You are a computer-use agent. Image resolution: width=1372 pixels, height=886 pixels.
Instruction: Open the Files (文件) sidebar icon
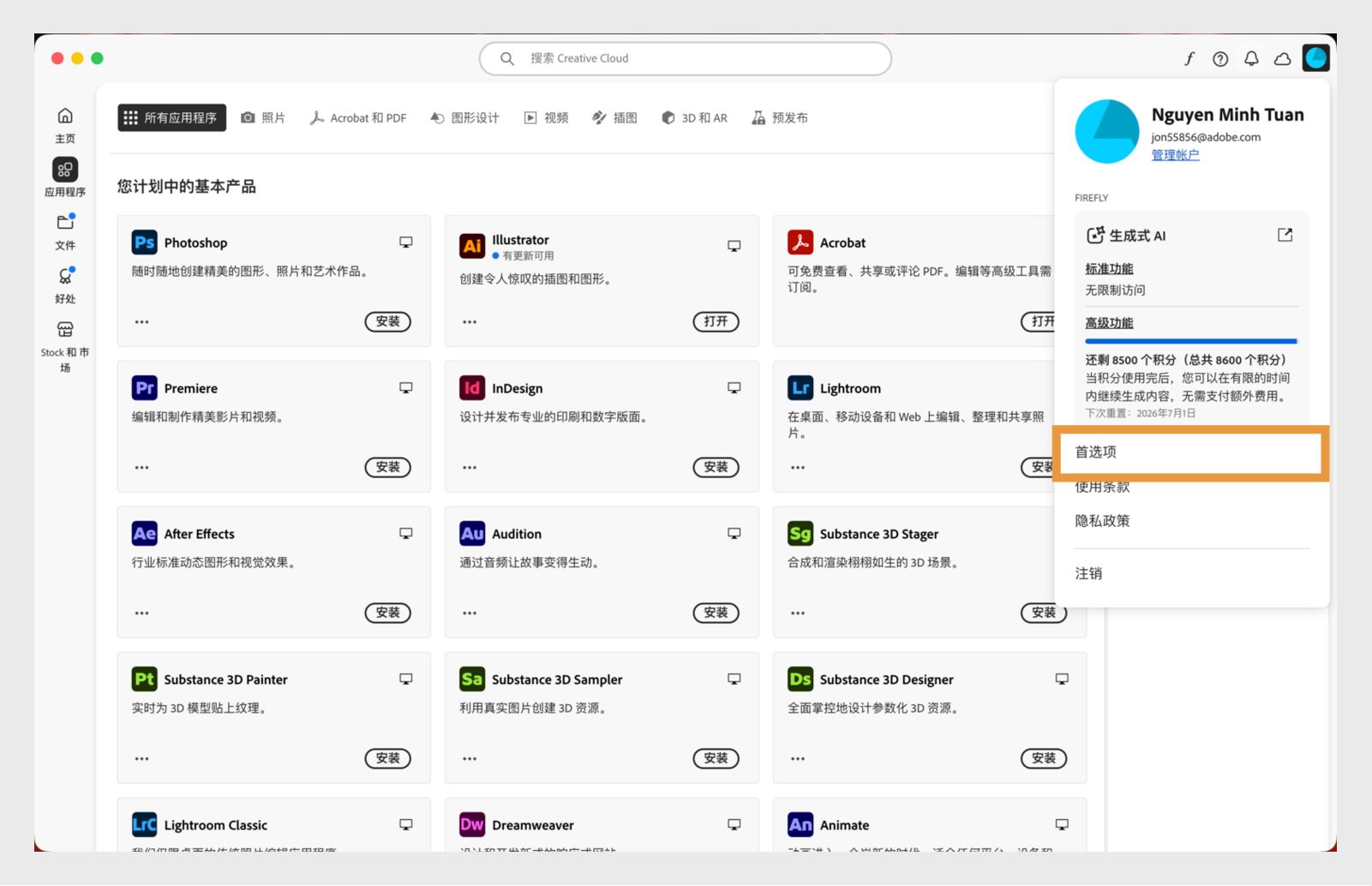(x=65, y=222)
